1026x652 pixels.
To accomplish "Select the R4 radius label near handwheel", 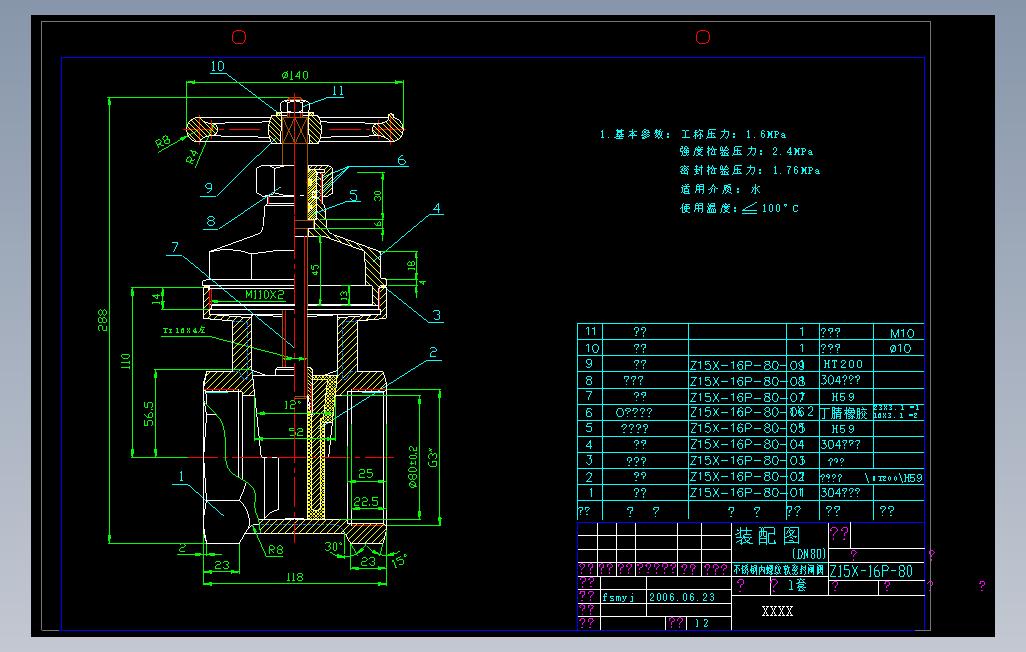I will [191, 157].
